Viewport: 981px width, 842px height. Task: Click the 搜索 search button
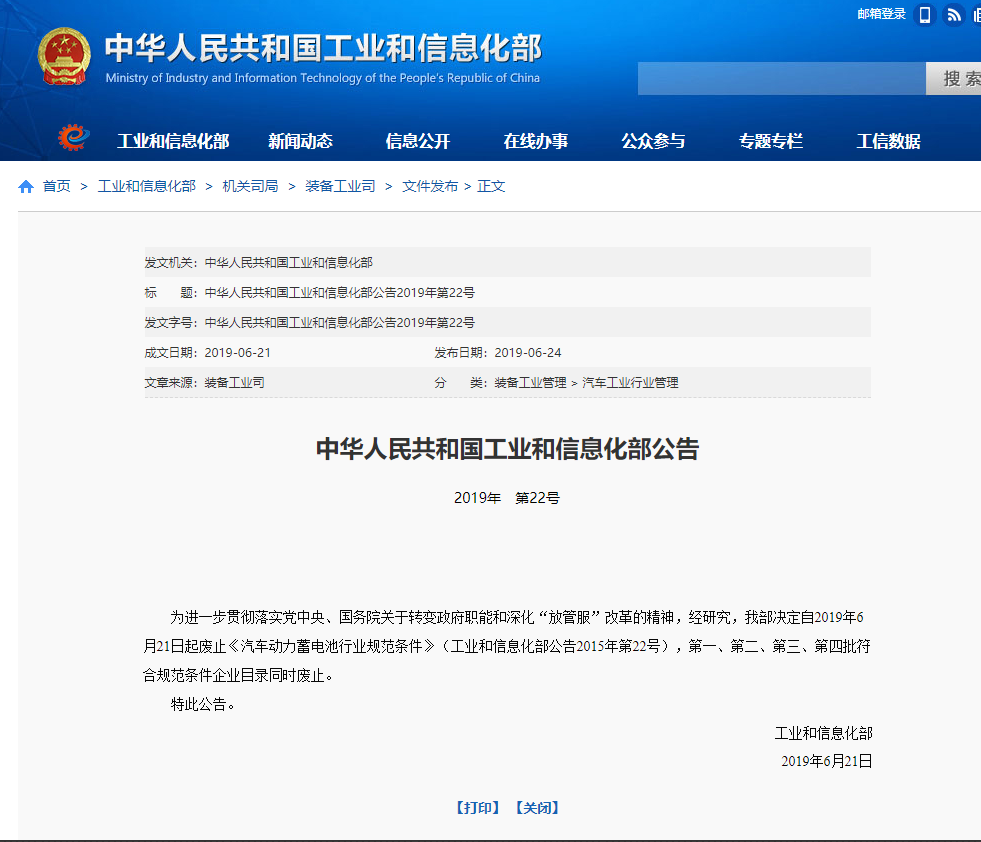953,78
